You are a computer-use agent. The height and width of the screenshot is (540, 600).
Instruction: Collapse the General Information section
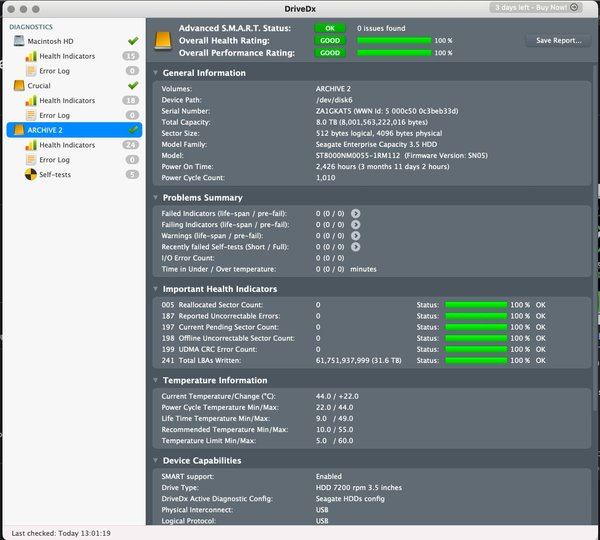pos(156,74)
